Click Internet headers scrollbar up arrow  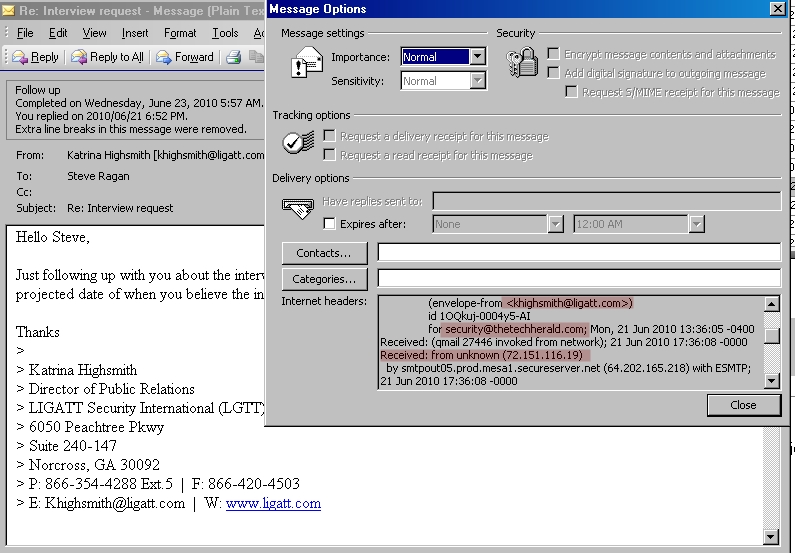tap(772, 304)
